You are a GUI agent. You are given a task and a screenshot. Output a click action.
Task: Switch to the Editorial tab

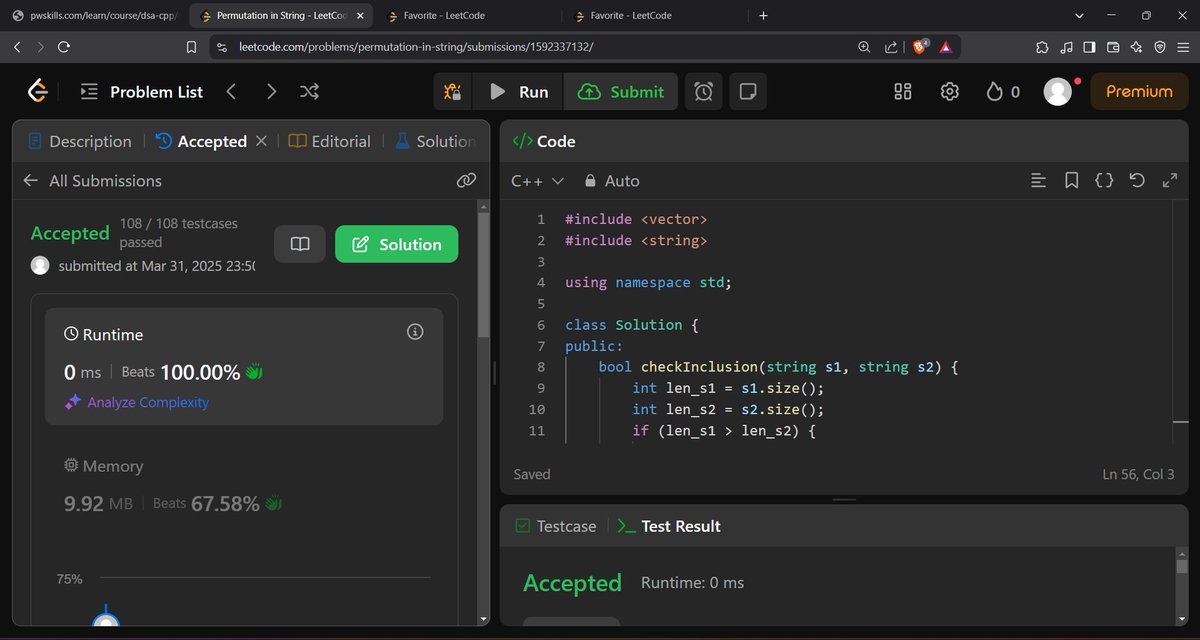(329, 141)
